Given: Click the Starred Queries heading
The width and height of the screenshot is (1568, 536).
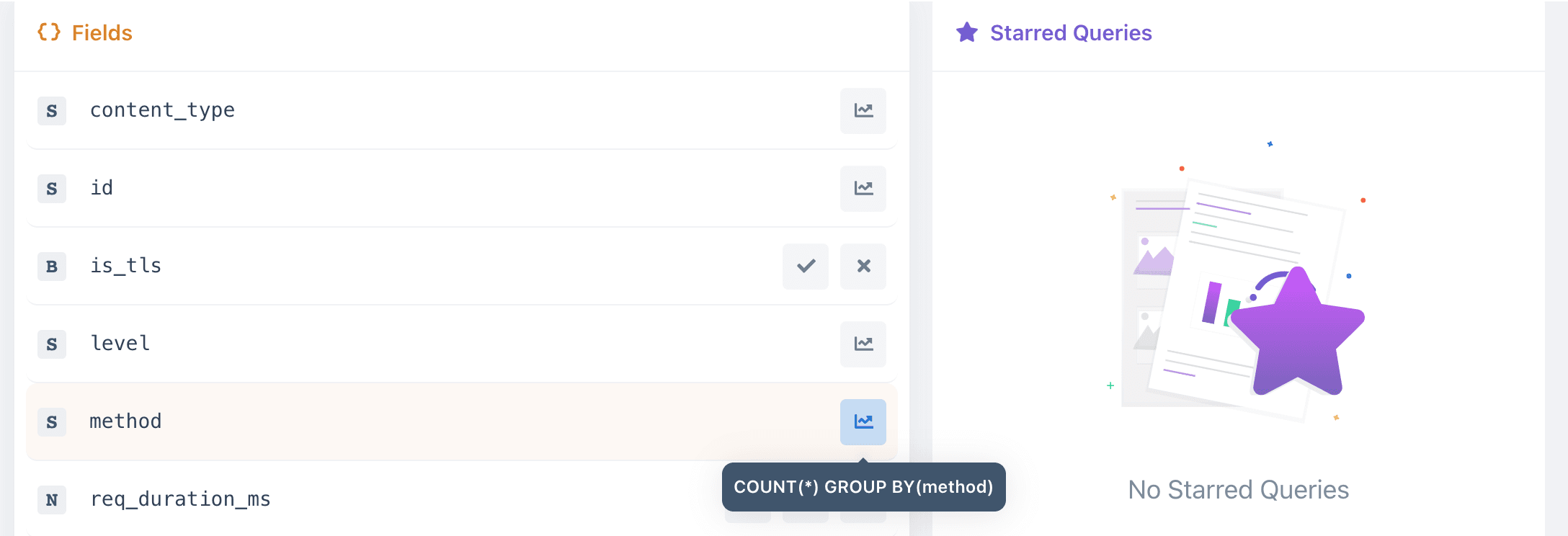Looking at the screenshot, I should pyautogui.click(x=1071, y=33).
